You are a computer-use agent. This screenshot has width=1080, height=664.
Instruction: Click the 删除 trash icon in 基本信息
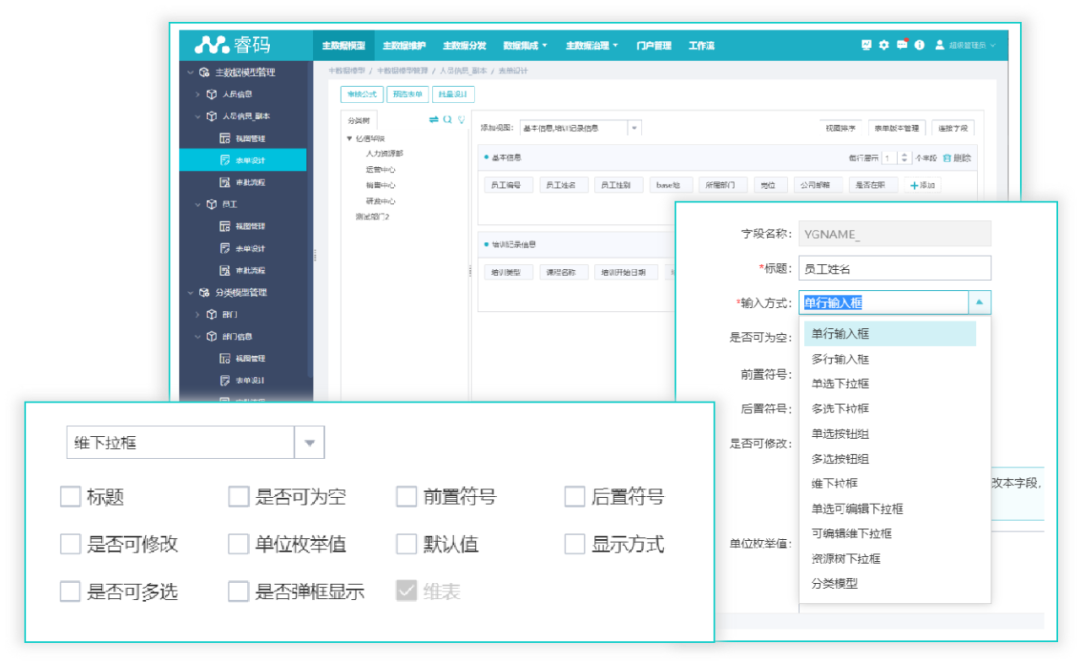tap(947, 158)
